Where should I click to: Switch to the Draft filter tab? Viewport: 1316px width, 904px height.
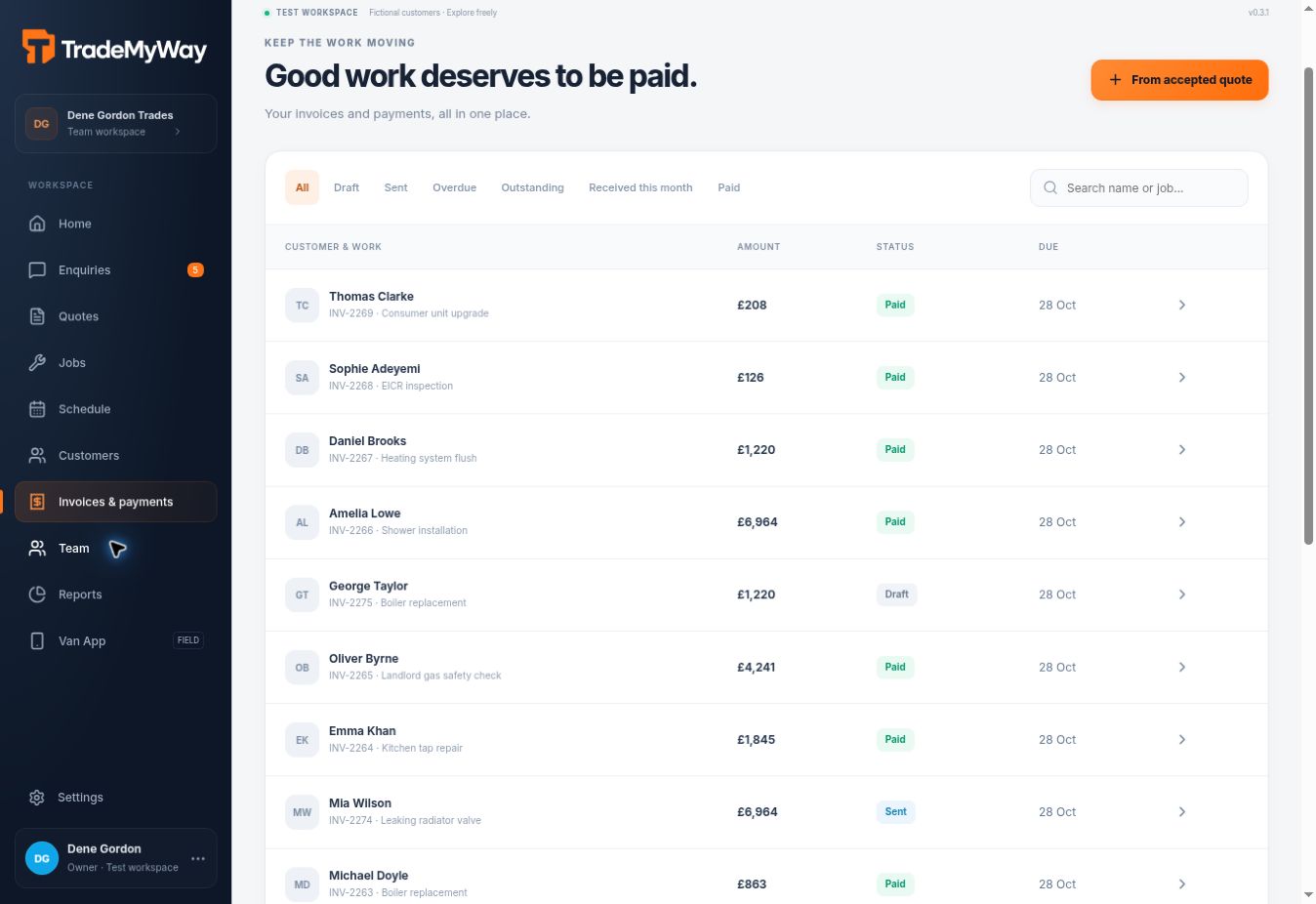[x=347, y=187]
